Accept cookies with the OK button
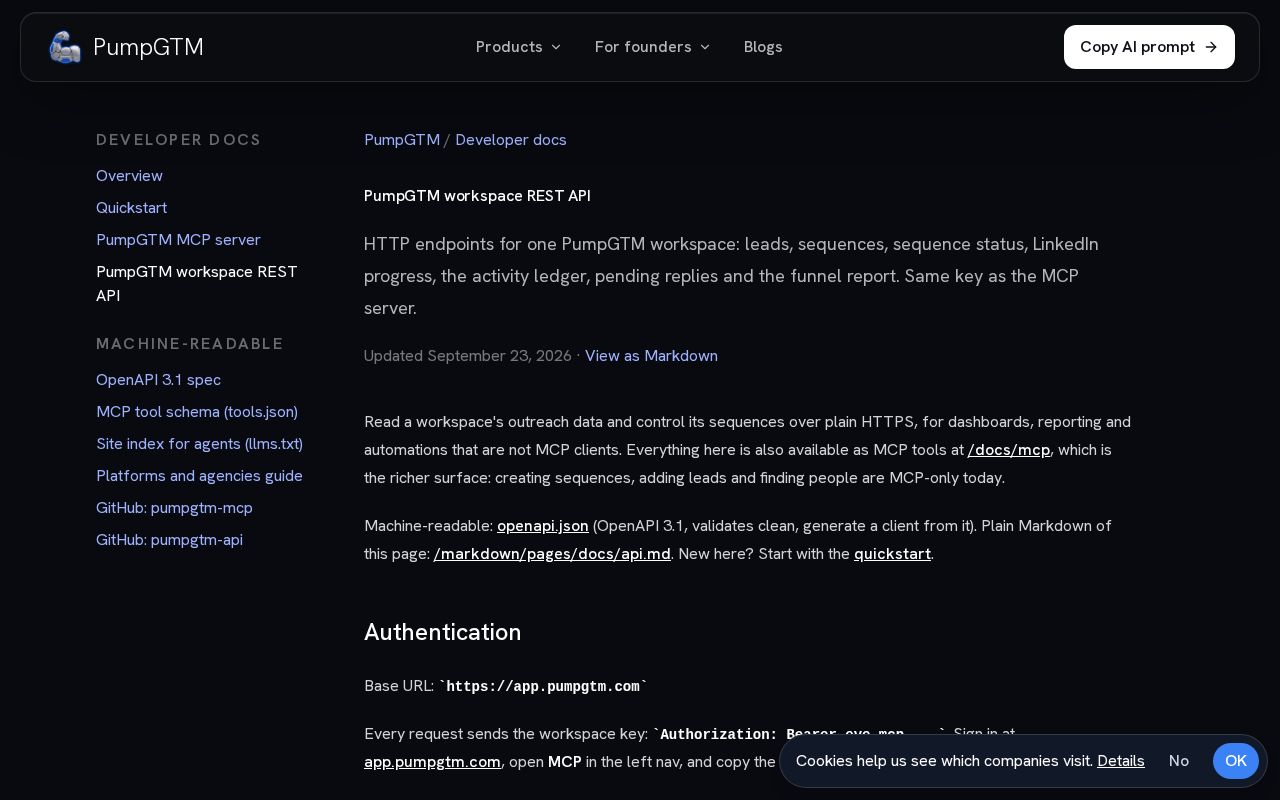 click(x=1236, y=761)
